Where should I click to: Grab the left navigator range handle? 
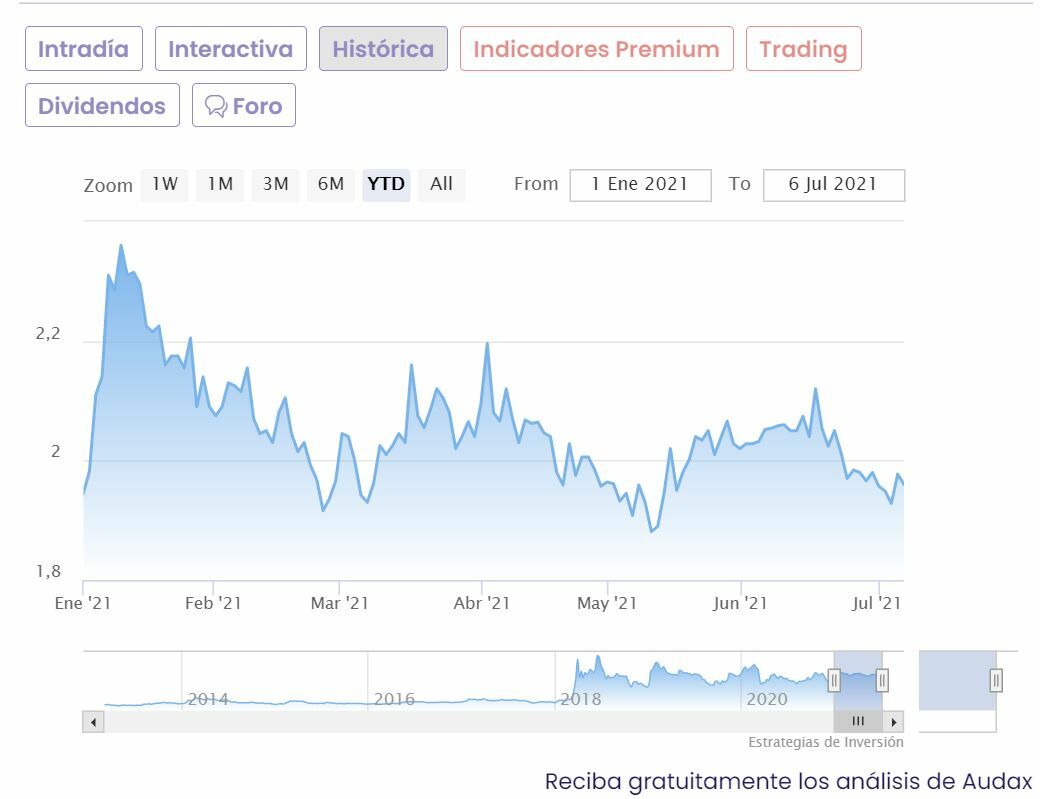[834, 681]
